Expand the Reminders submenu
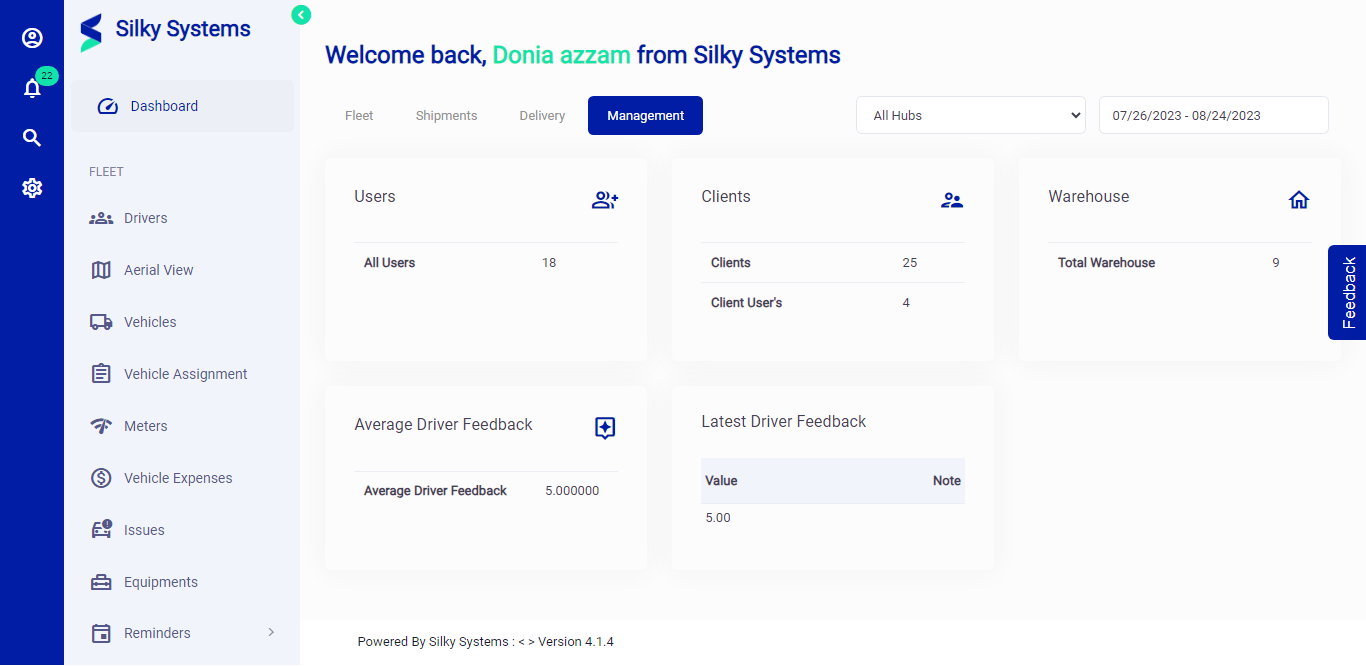 (271, 632)
